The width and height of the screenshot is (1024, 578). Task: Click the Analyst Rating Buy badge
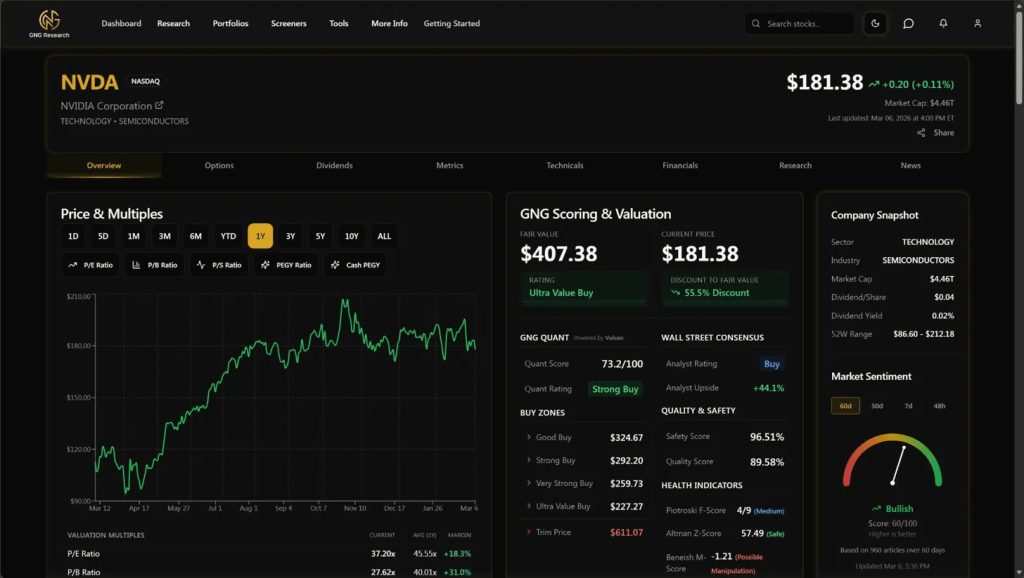[x=771, y=364]
